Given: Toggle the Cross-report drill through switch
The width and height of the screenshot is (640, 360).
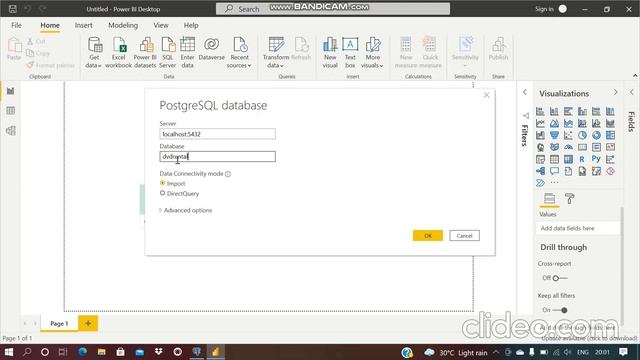Looking at the screenshot, I should pos(560,278).
